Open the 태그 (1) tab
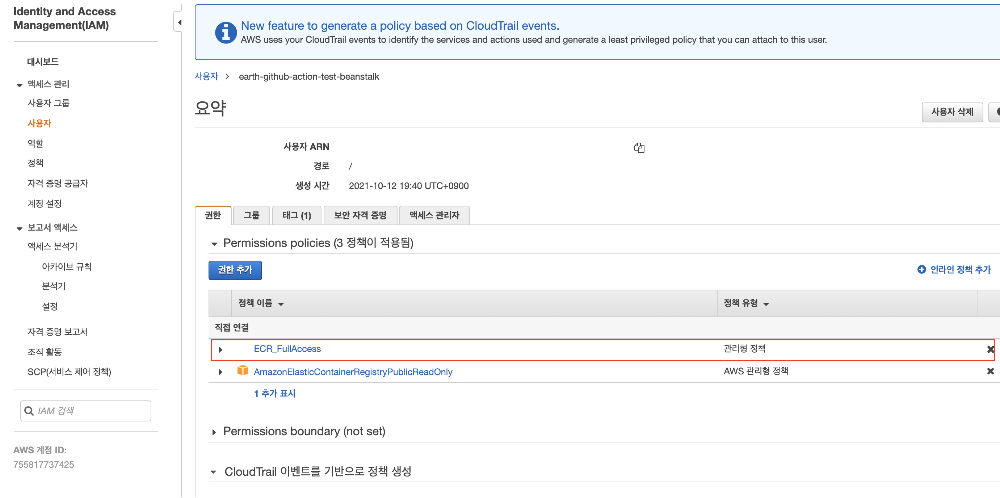 (x=297, y=216)
